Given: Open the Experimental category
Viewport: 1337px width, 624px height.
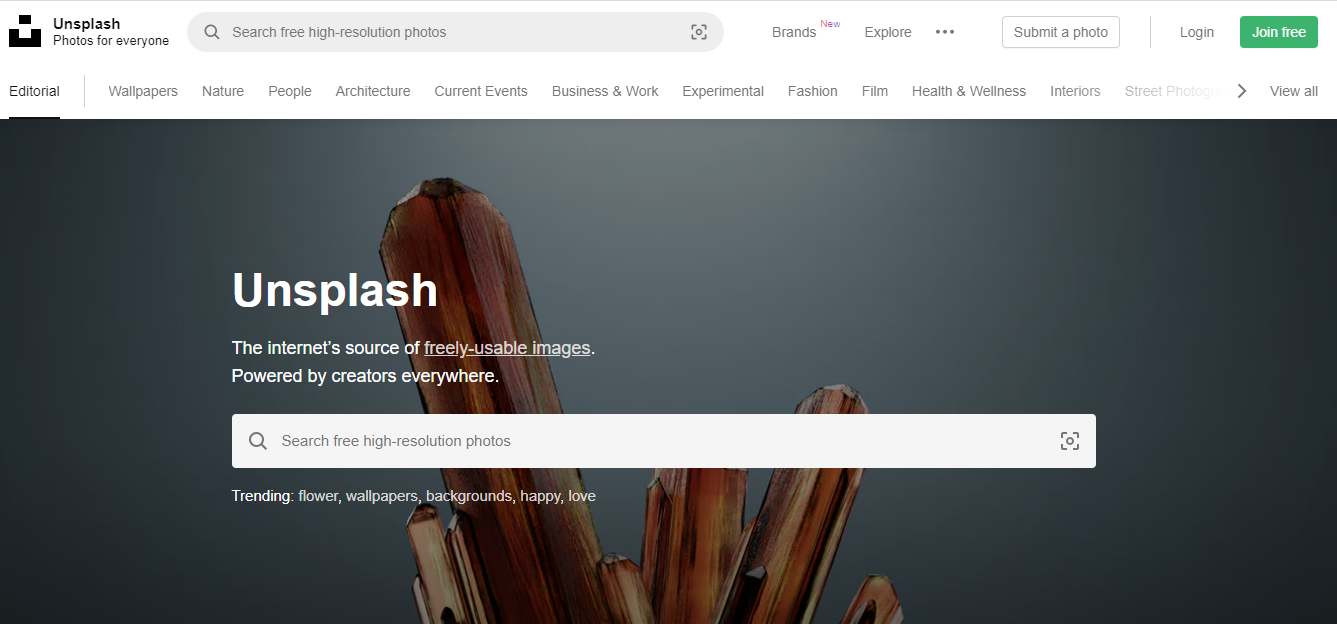Looking at the screenshot, I should point(723,91).
